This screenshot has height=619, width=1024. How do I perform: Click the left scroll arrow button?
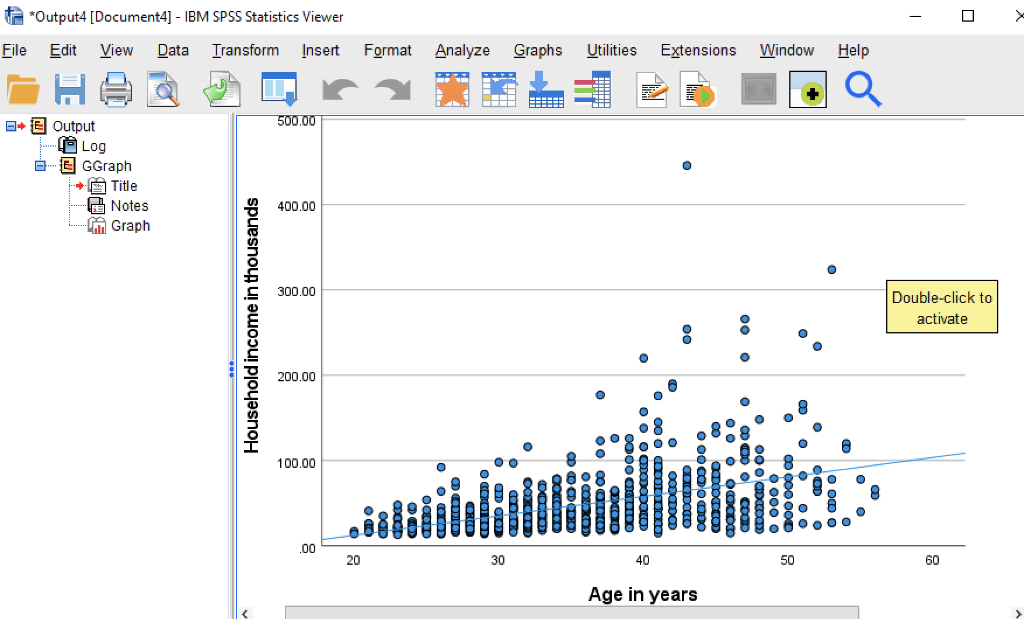[x=246, y=612]
